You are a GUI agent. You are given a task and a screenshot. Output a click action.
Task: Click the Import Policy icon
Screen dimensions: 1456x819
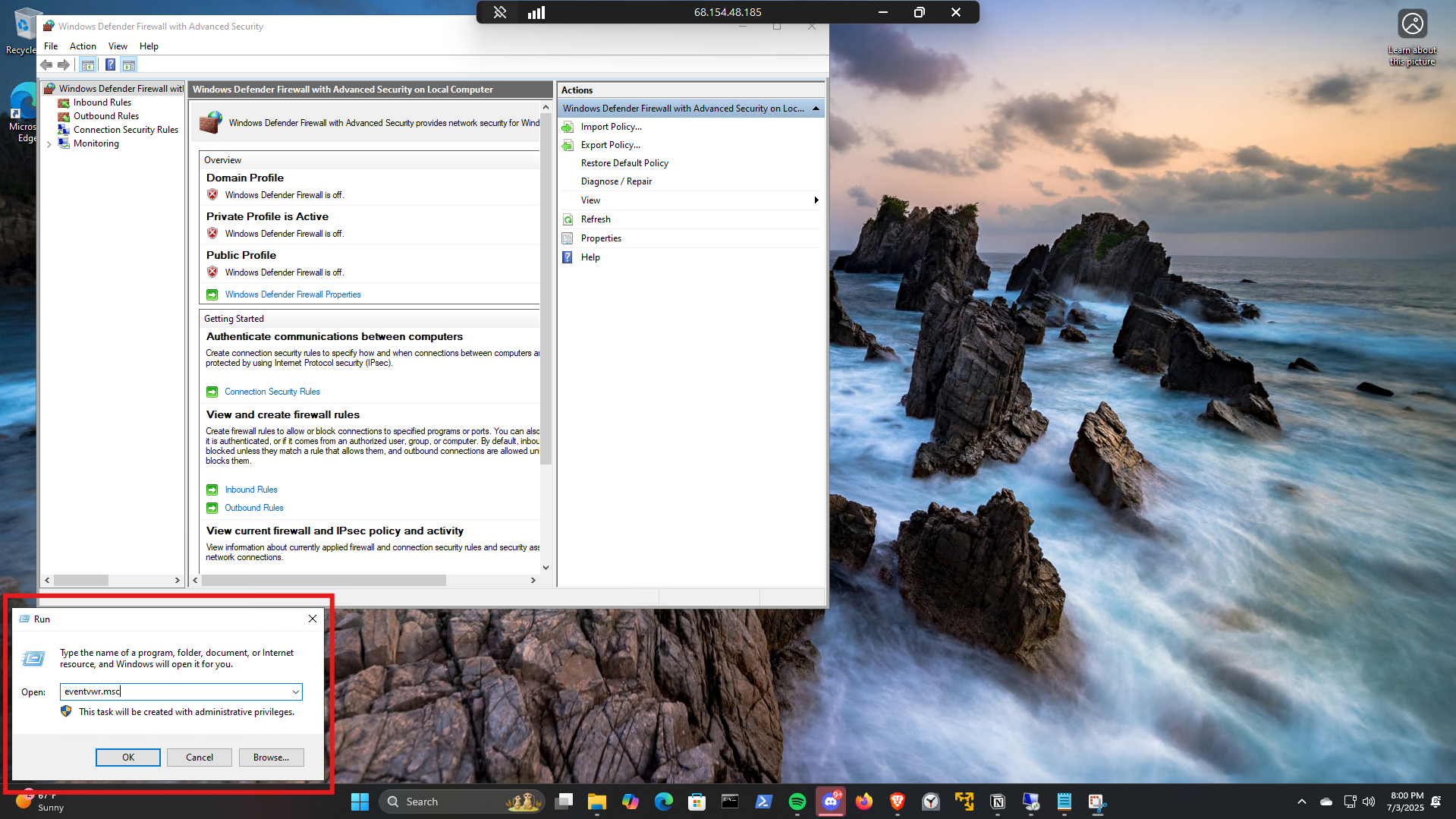(568, 127)
